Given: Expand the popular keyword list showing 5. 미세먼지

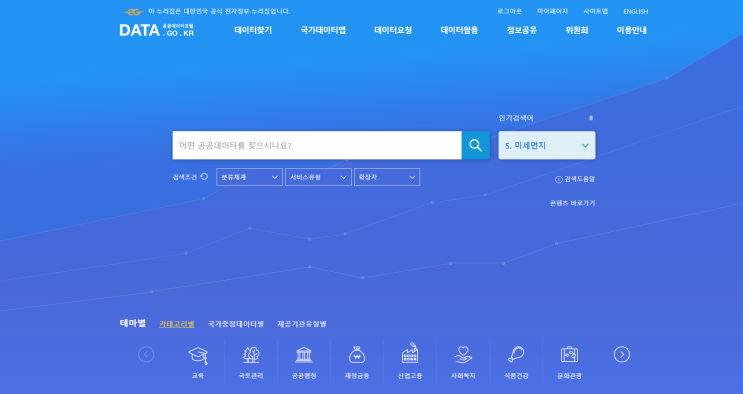Looking at the screenshot, I should click(x=547, y=145).
